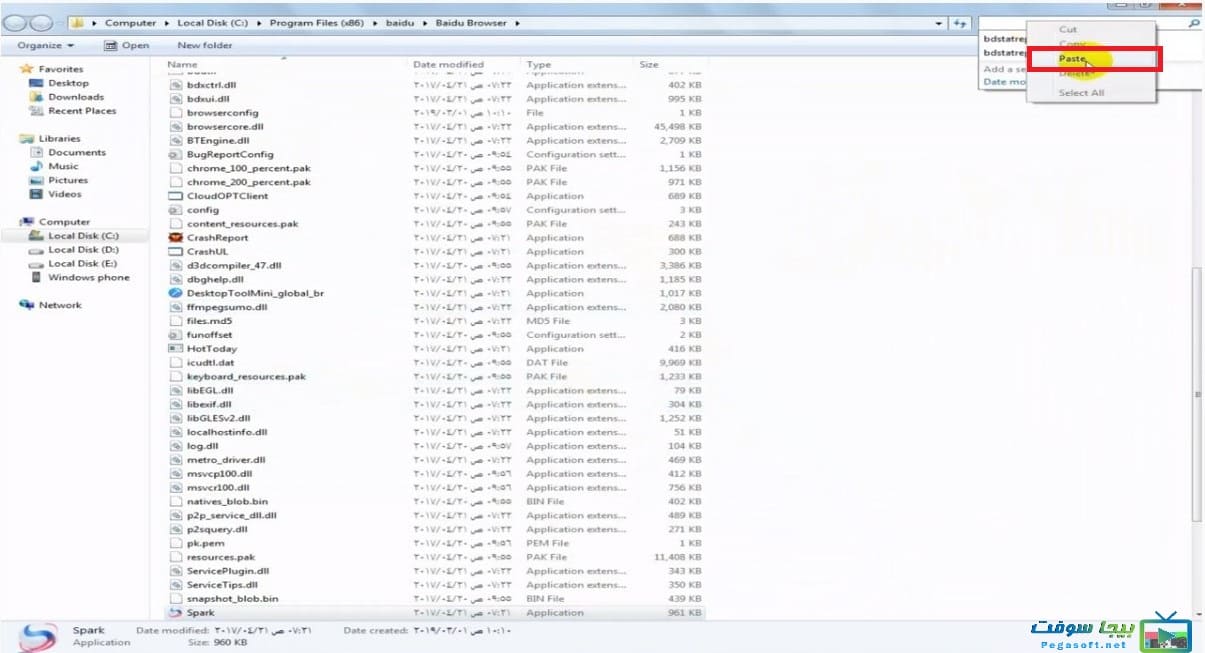Click the config gear file icon

pyautogui.click(x=174, y=210)
